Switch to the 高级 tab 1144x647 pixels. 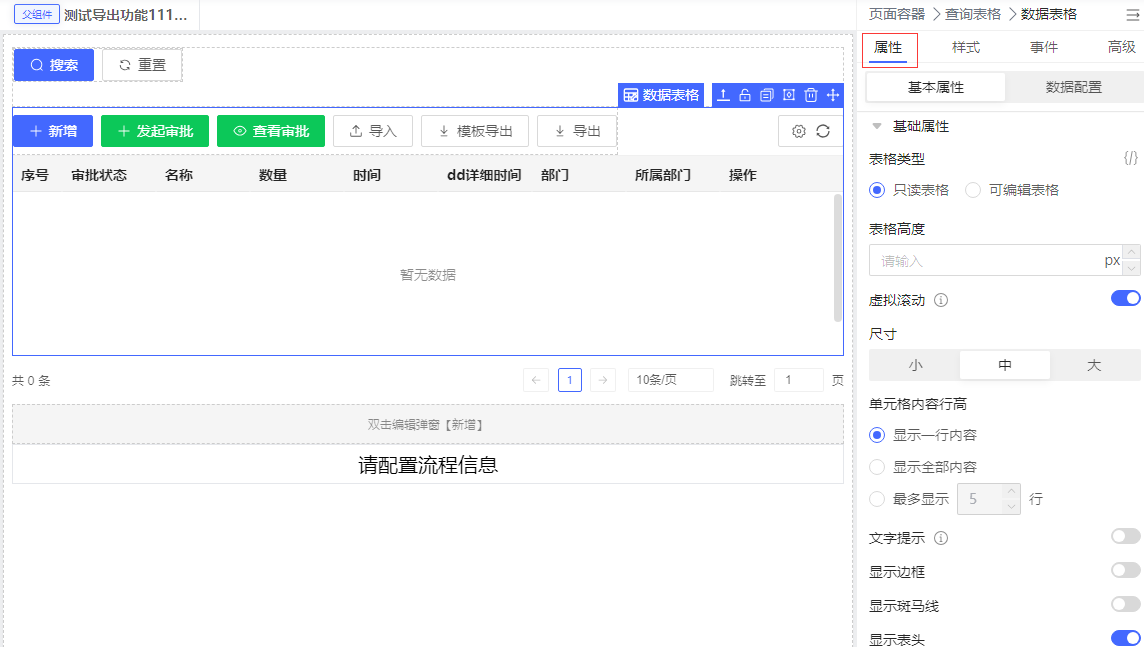tap(1121, 47)
